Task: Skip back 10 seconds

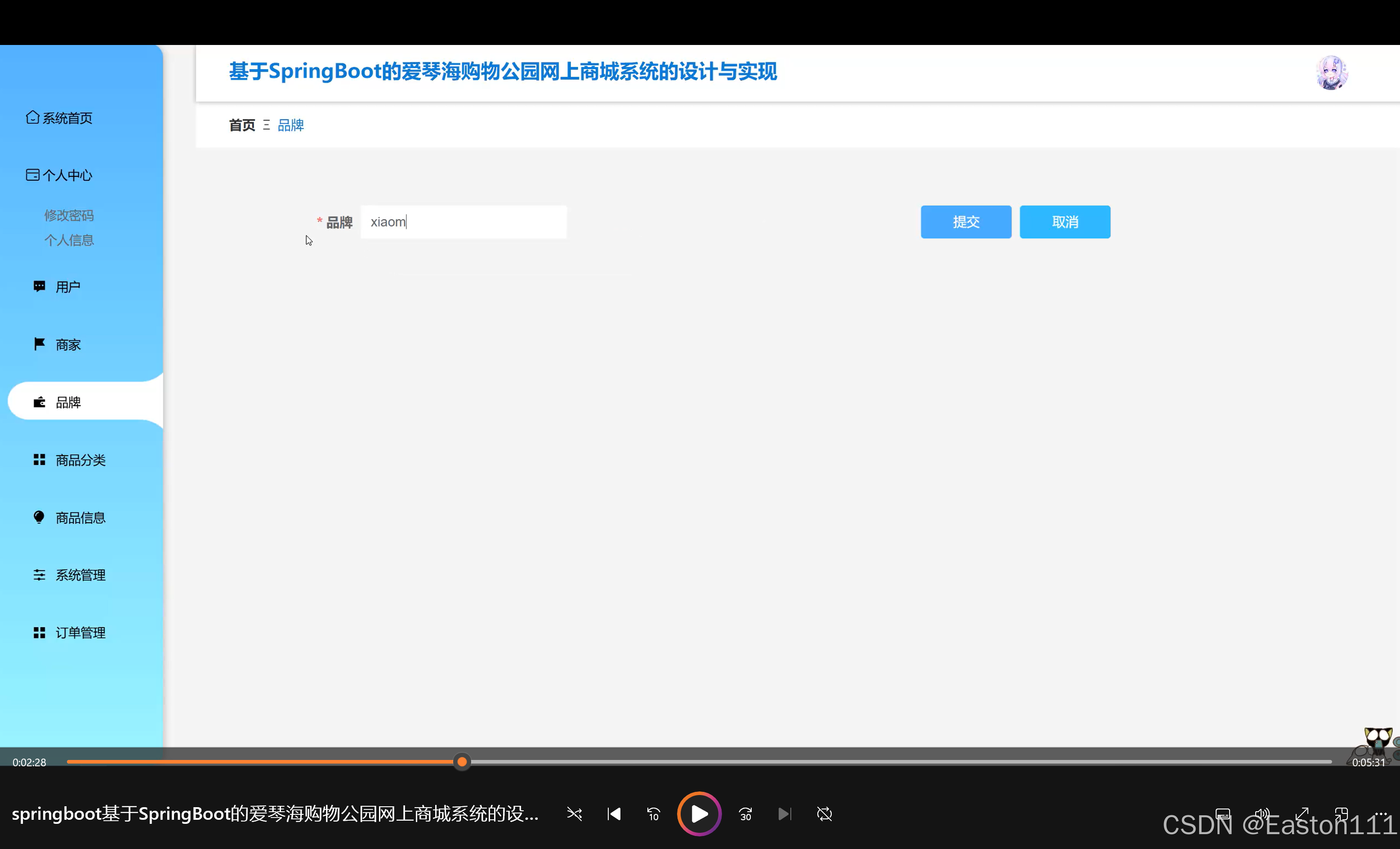Action: point(653,814)
